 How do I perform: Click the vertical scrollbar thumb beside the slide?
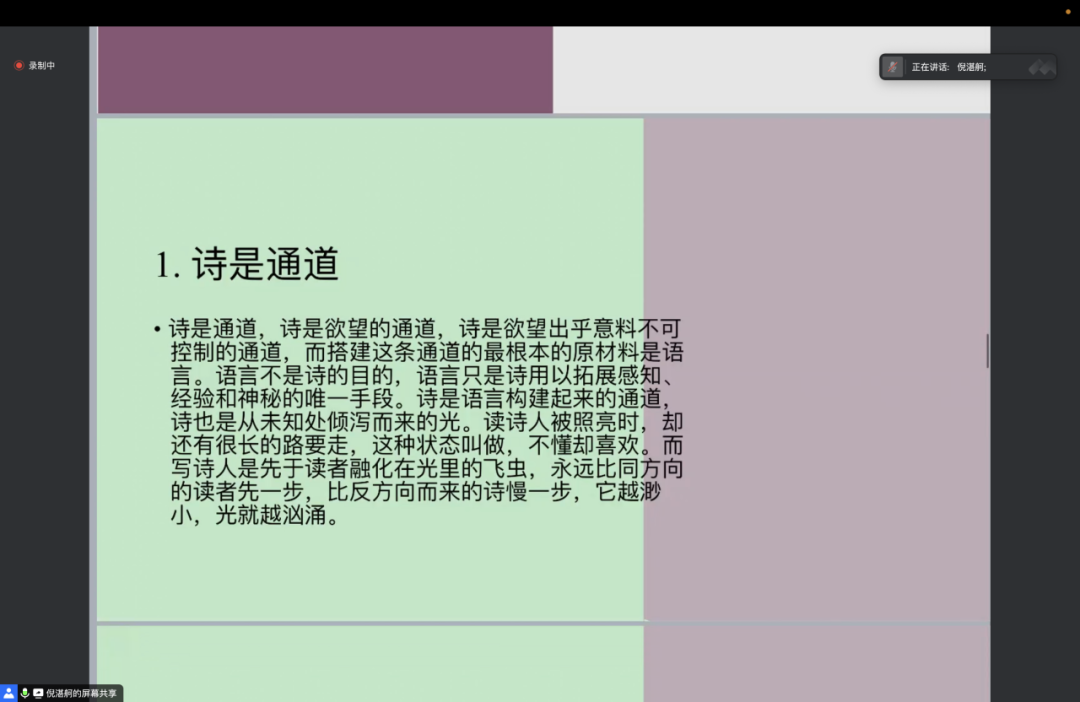(987, 350)
